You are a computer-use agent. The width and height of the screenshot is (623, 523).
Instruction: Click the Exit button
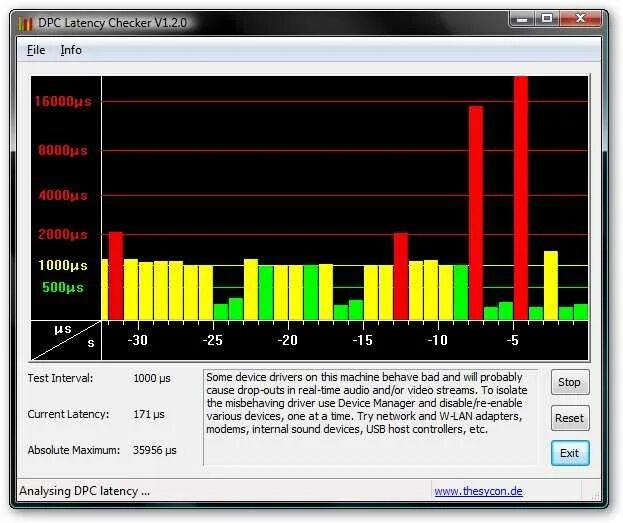570,453
